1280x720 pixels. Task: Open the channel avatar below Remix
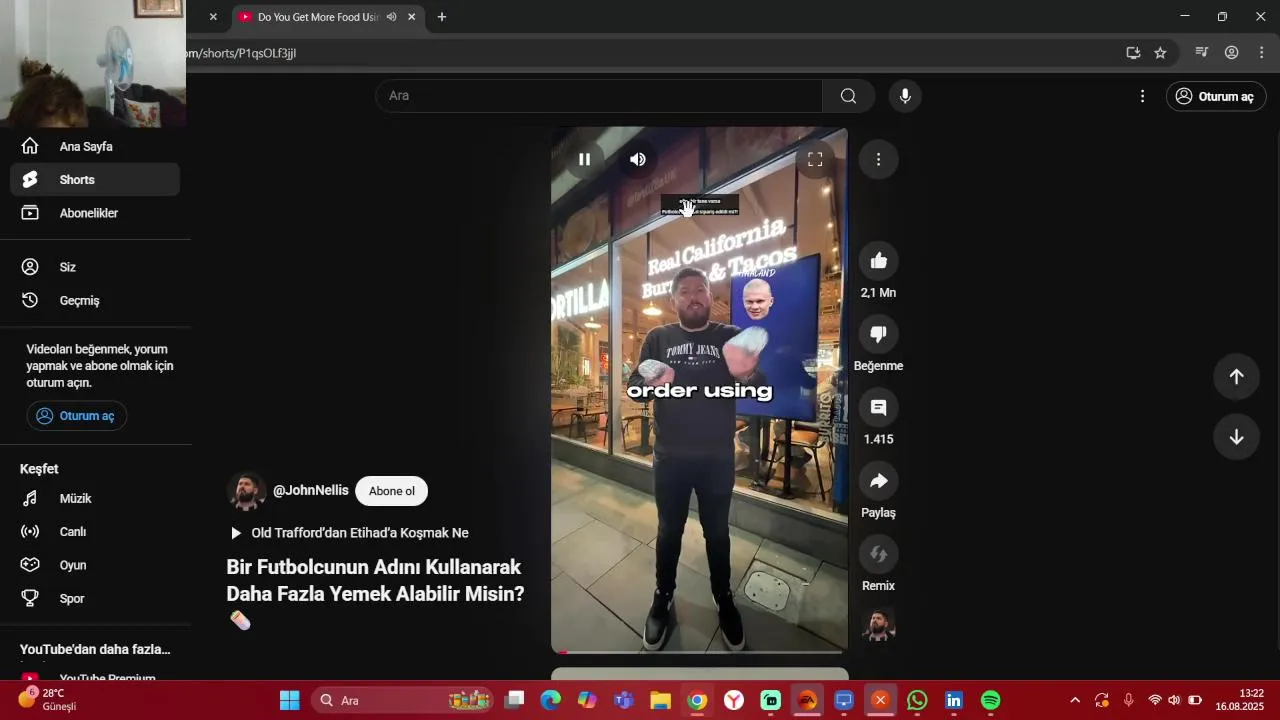(878, 625)
